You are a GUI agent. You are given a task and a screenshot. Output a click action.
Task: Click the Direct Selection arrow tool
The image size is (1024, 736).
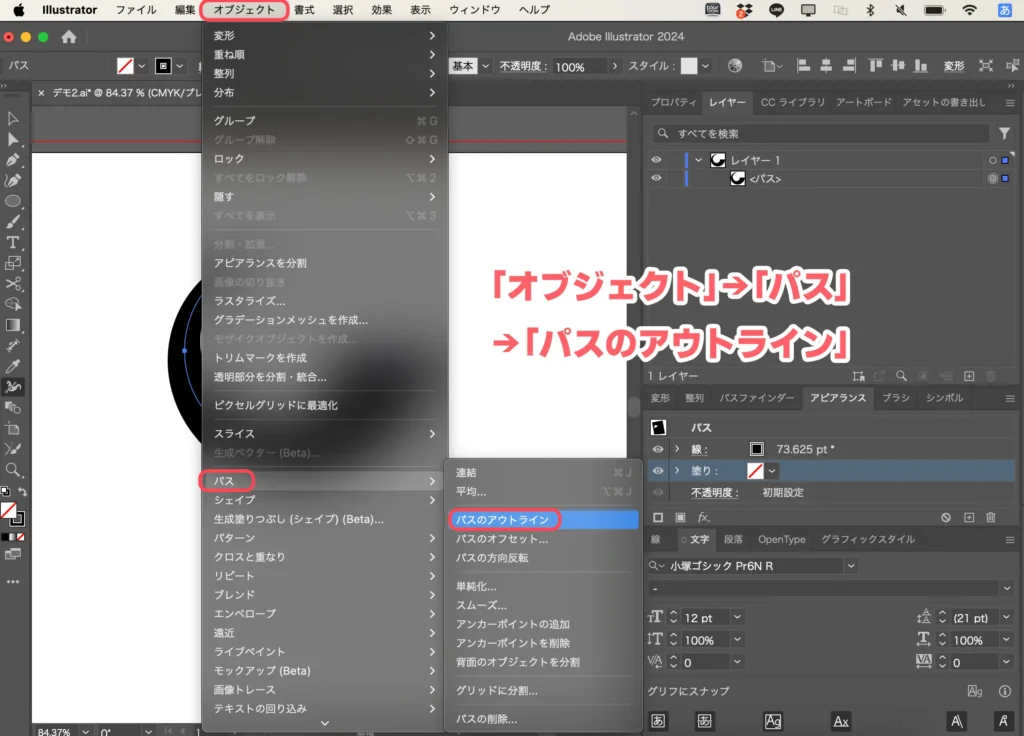tap(13, 139)
